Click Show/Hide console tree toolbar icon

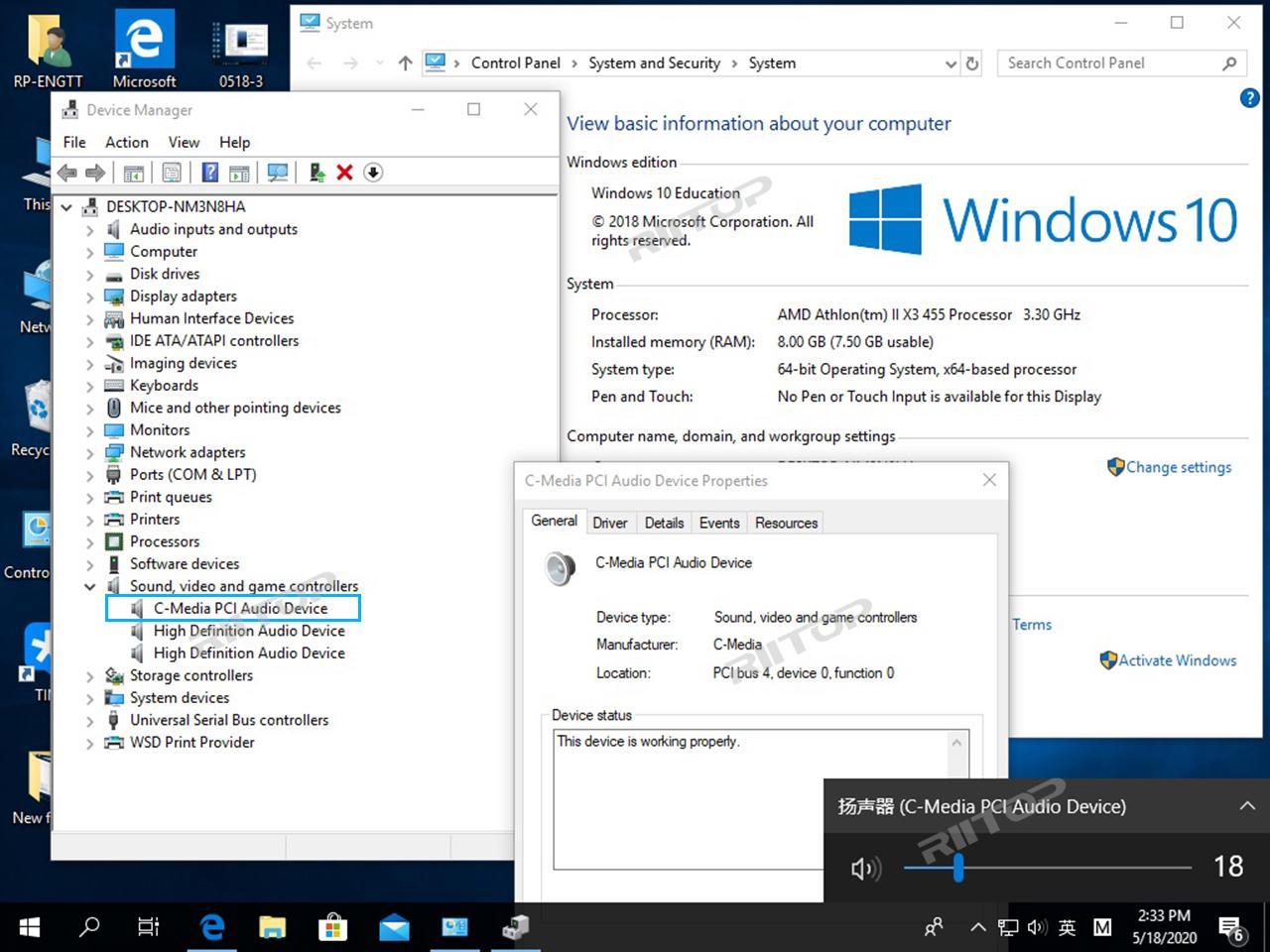click(x=134, y=173)
